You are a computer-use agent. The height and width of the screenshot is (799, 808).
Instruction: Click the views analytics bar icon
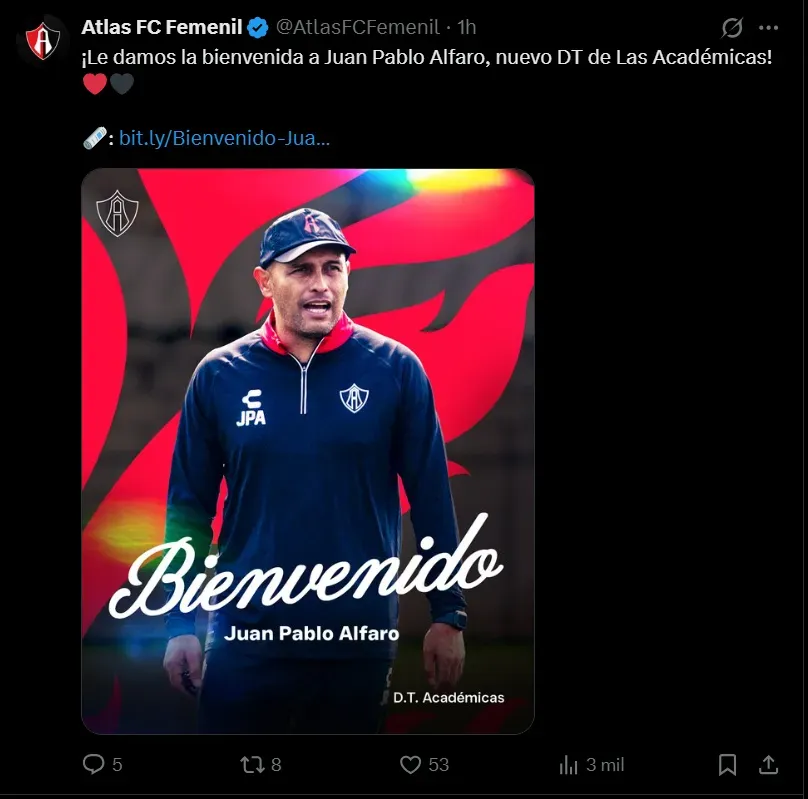pos(569,765)
